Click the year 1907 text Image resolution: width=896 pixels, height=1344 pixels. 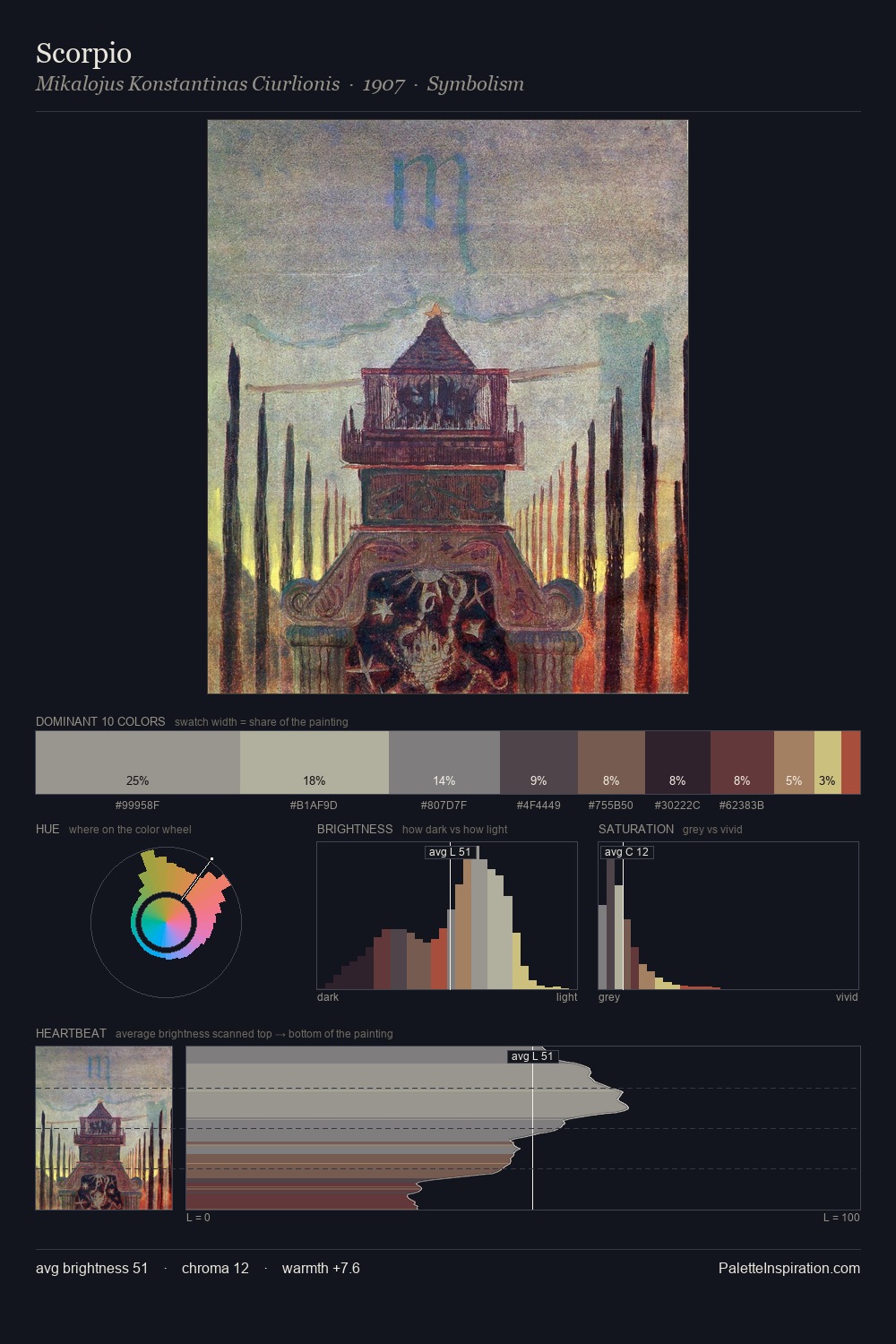[x=383, y=83]
